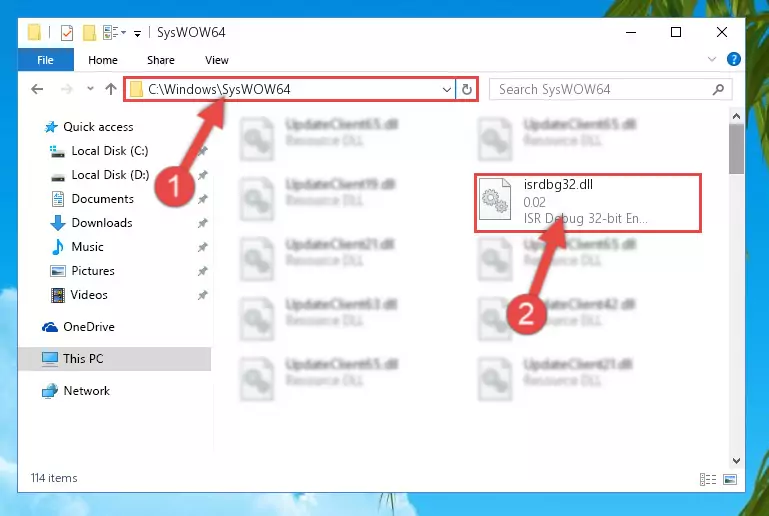Click the pin icon next to Pictures
Viewport: 769px width, 516px height.
(x=203, y=271)
